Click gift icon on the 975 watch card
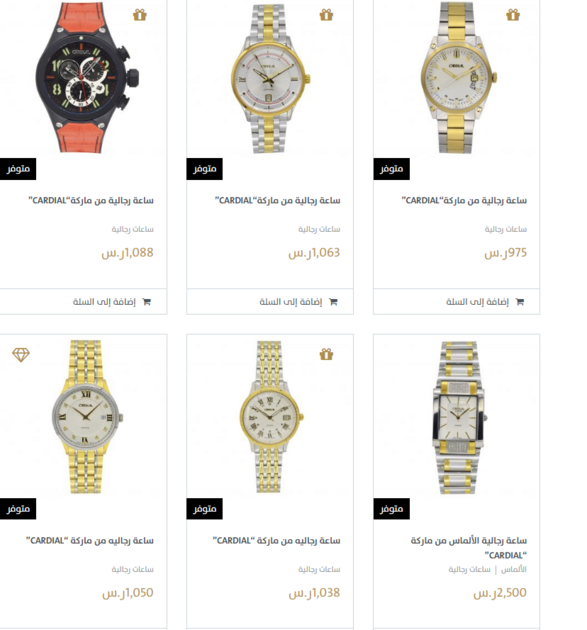The width and height of the screenshot is (587, 630). 513,15
